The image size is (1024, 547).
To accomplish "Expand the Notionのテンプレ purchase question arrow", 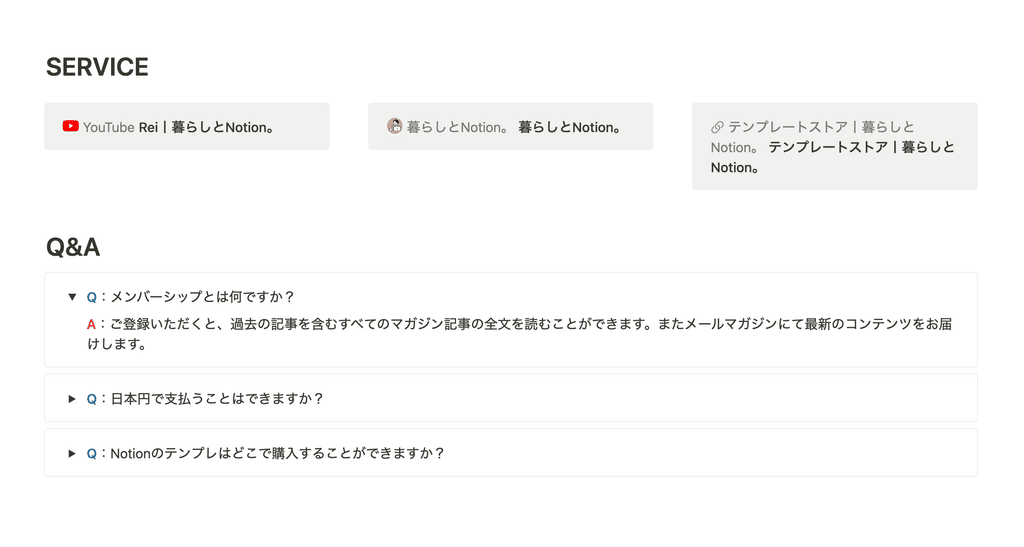I will pos(72,454).
